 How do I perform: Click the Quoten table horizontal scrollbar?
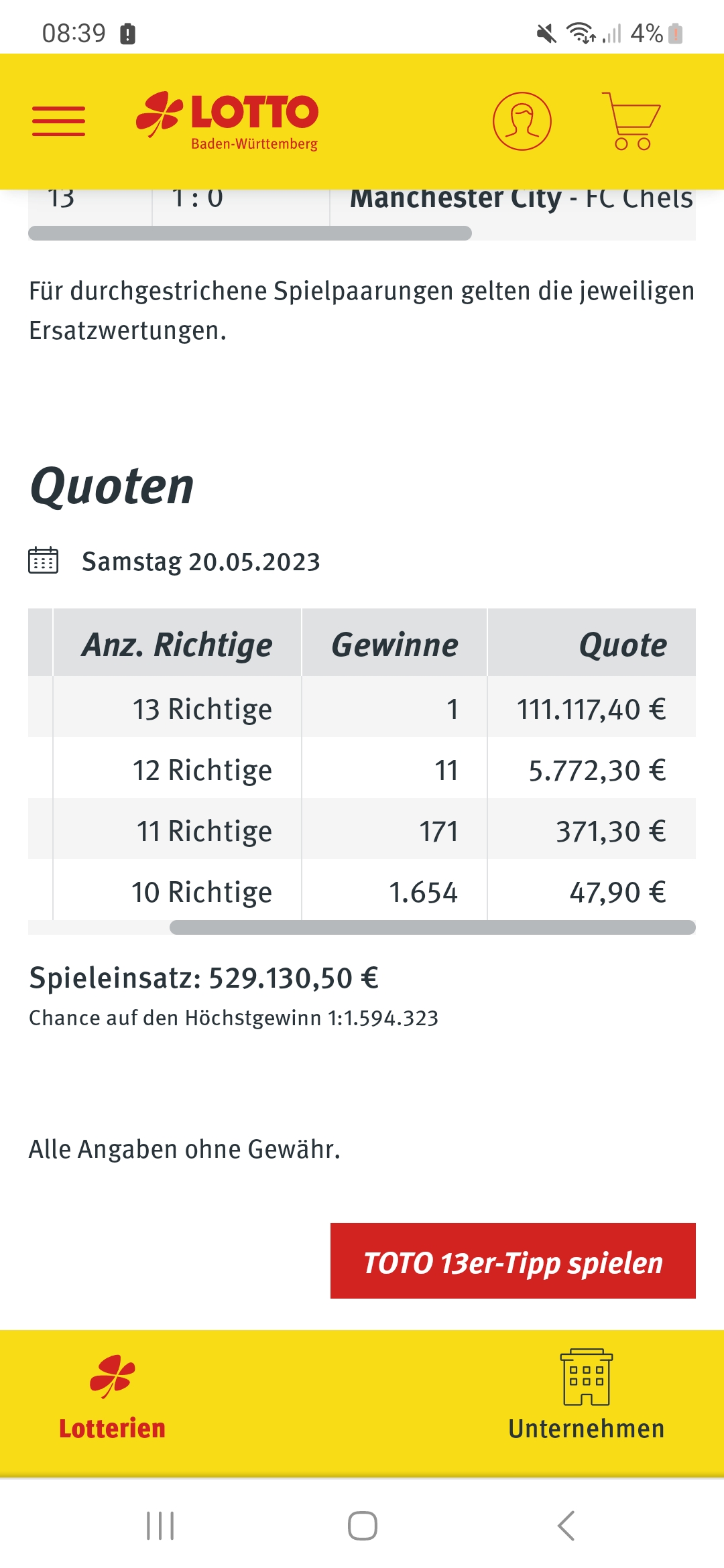[x=432, y=927]
